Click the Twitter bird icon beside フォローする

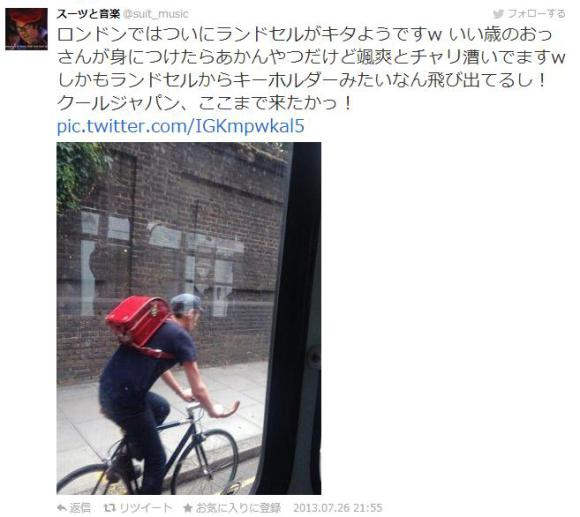pos(498,14)
